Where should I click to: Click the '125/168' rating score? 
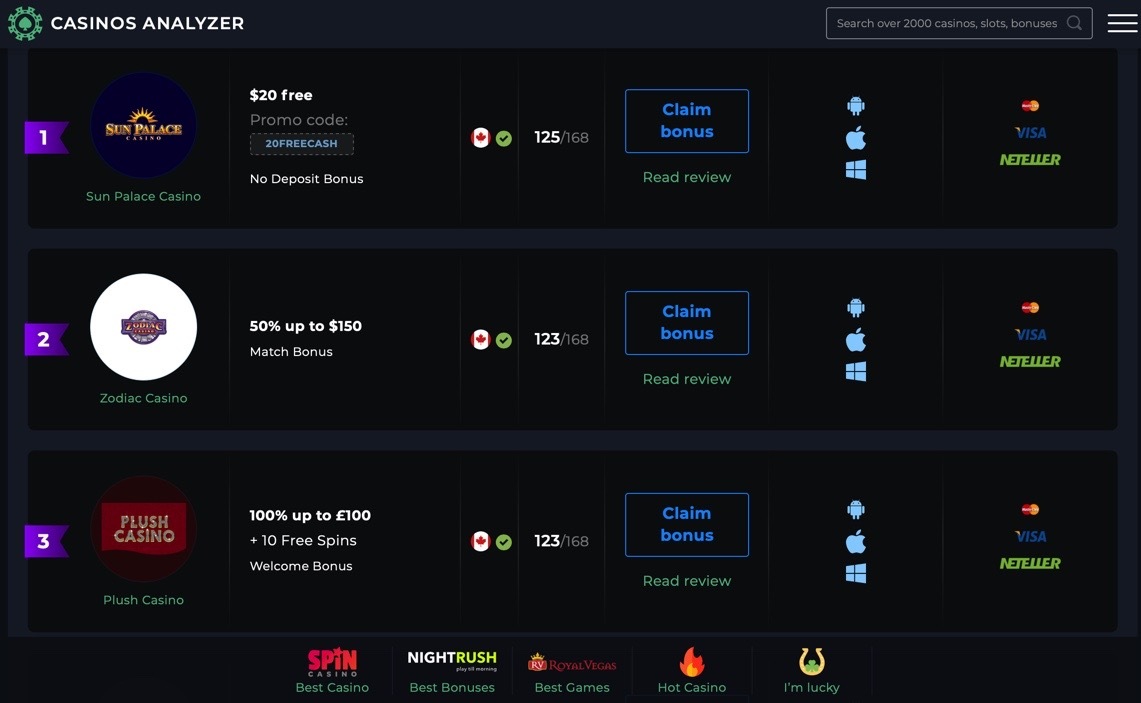click(x=561, y=138)
